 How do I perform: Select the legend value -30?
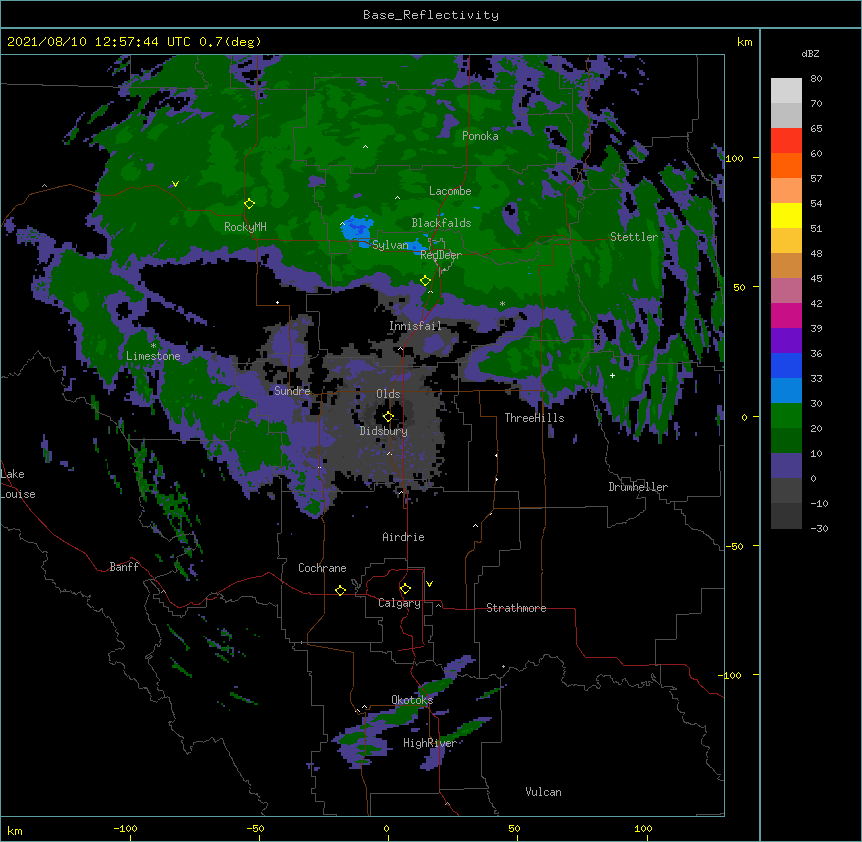[x=819, y=529]
